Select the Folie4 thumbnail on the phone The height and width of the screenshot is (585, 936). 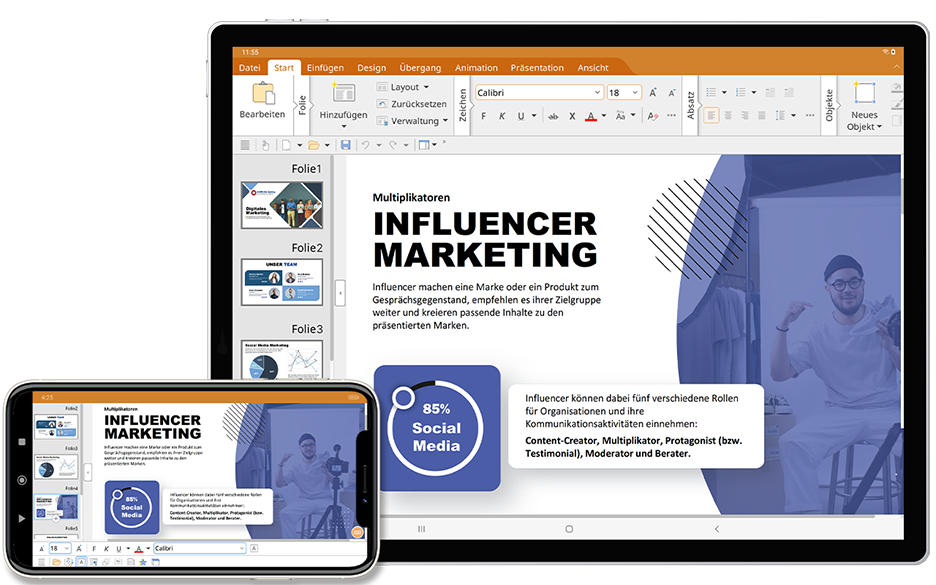coord(56,507)
